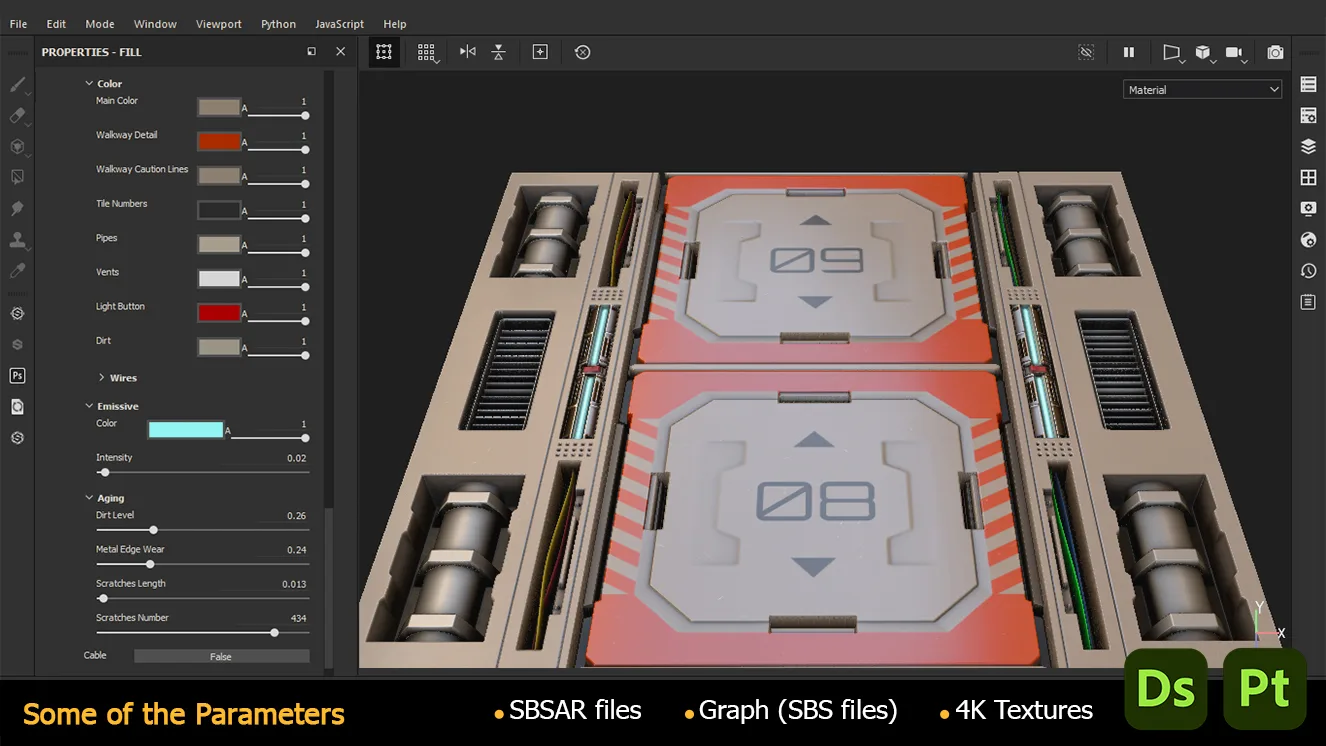Open the Display settings monitor icon
This screenshot has width=1326, height=746.
[1308, 208]
